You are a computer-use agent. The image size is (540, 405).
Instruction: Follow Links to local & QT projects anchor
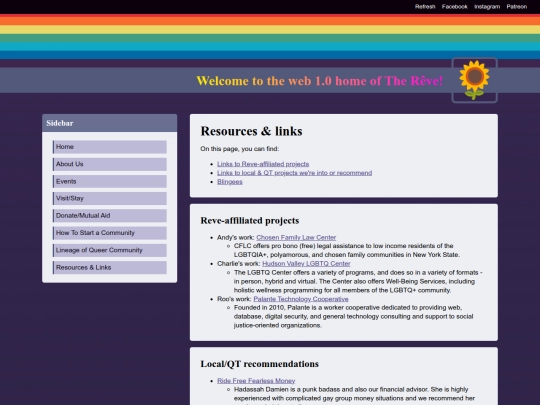point(294,173)
